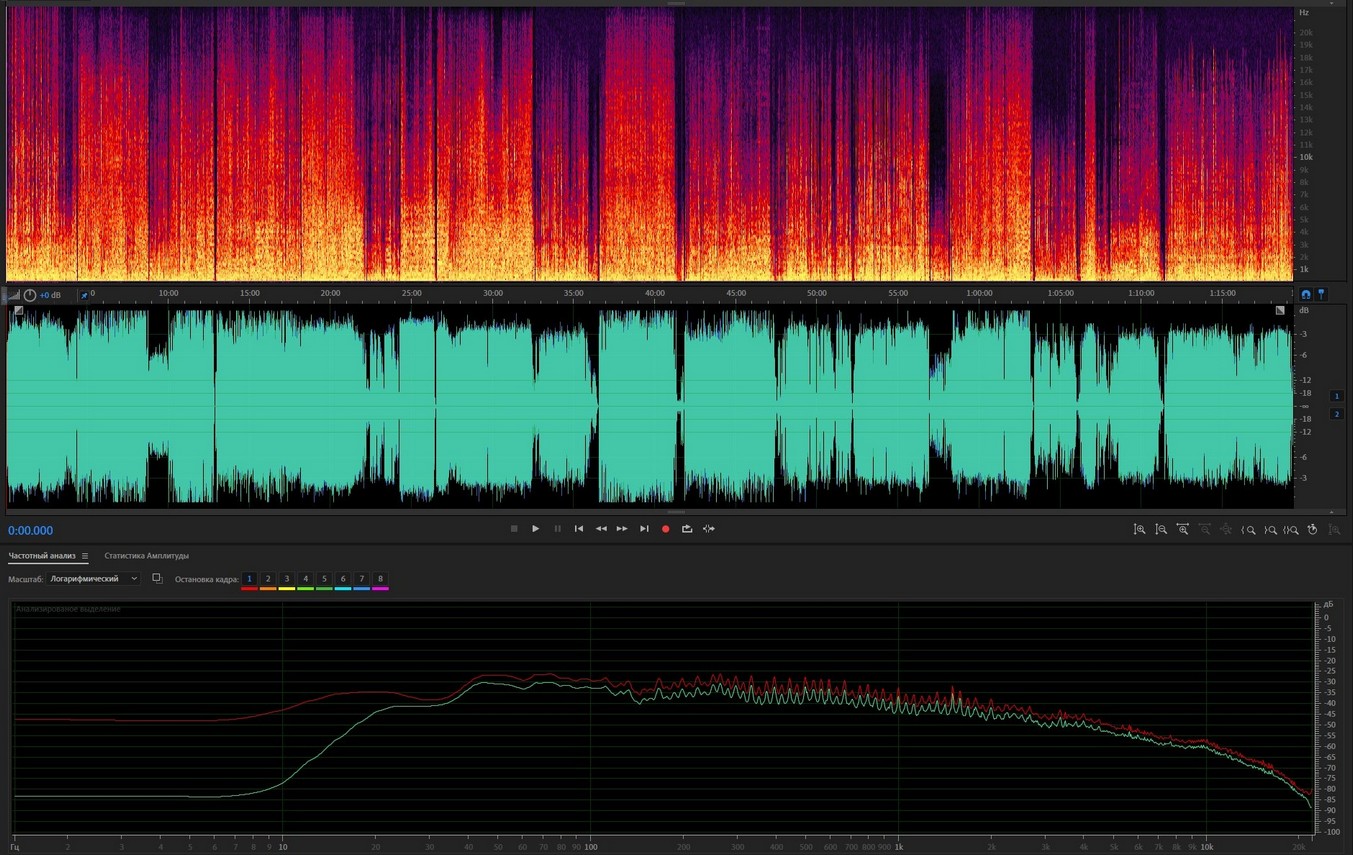This screenshot has width=1353, height=855.
Task: Toggle channel 2 enable button
Action: tap(1336, 414)
